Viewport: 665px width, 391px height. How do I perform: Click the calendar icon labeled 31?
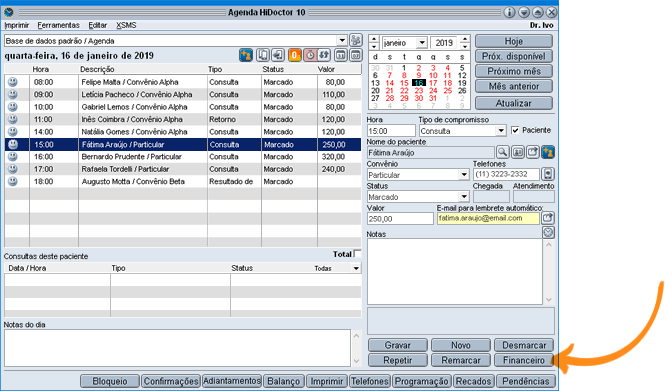(341, 55)
